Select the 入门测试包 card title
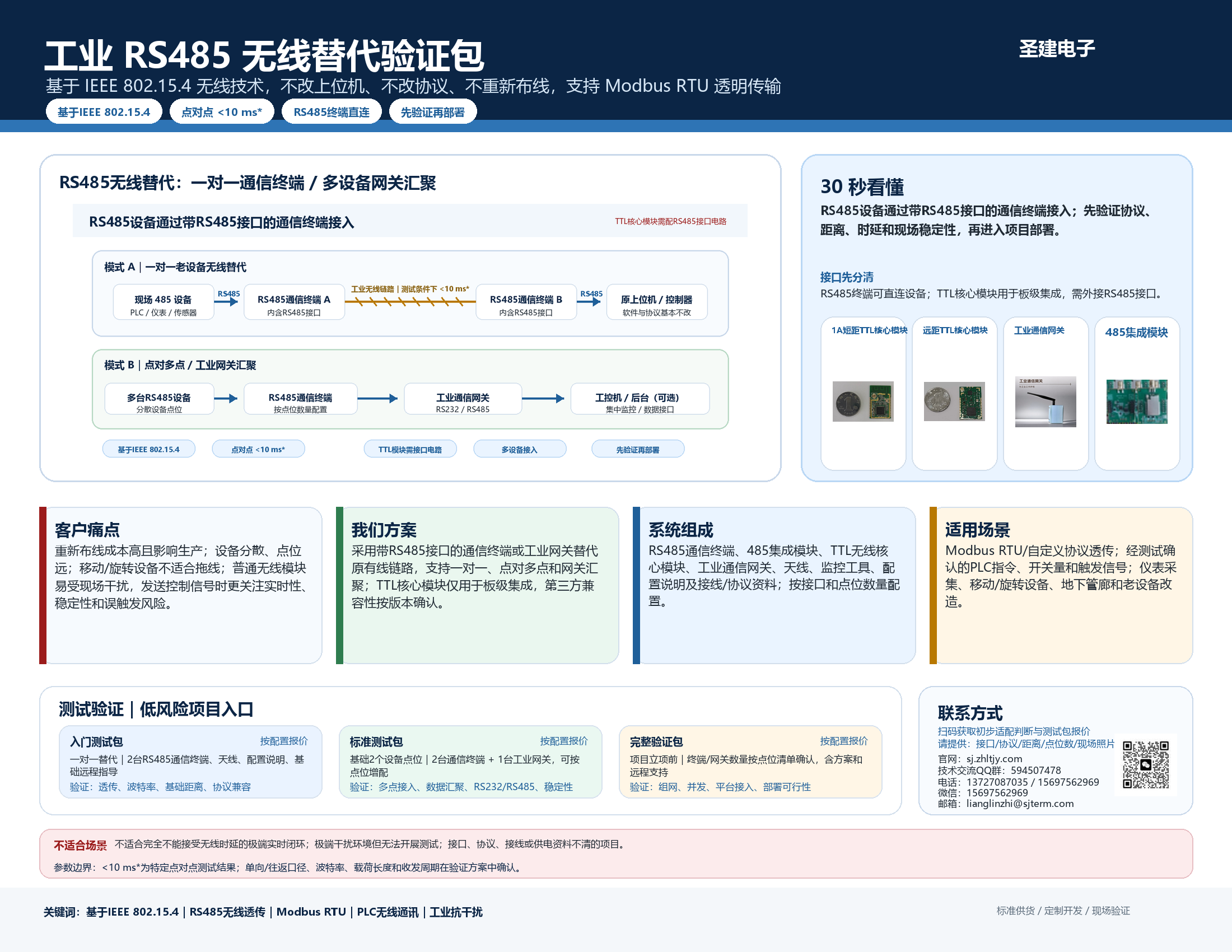Image resolution: width=1232 pixels, height=952 pixels. pos(96,741)
